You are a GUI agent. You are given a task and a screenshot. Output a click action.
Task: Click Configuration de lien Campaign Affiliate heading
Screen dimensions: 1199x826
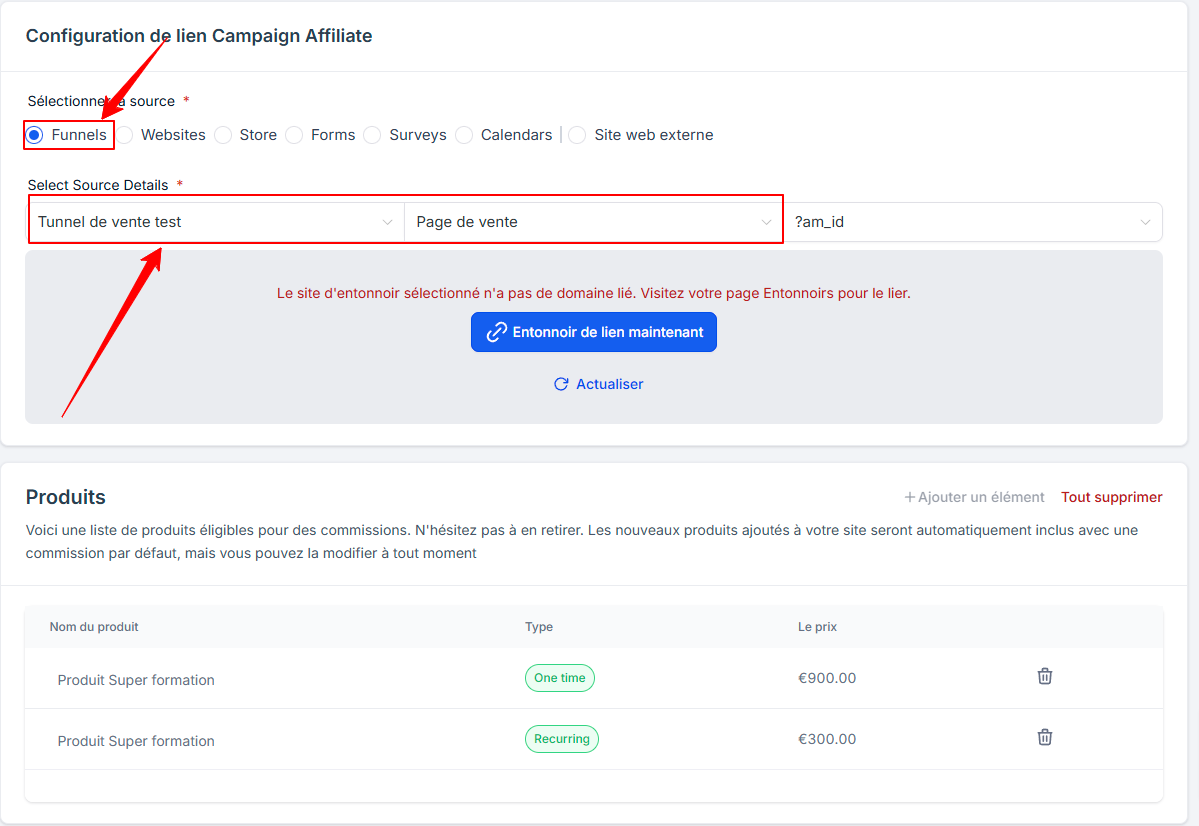pos(199,36)
